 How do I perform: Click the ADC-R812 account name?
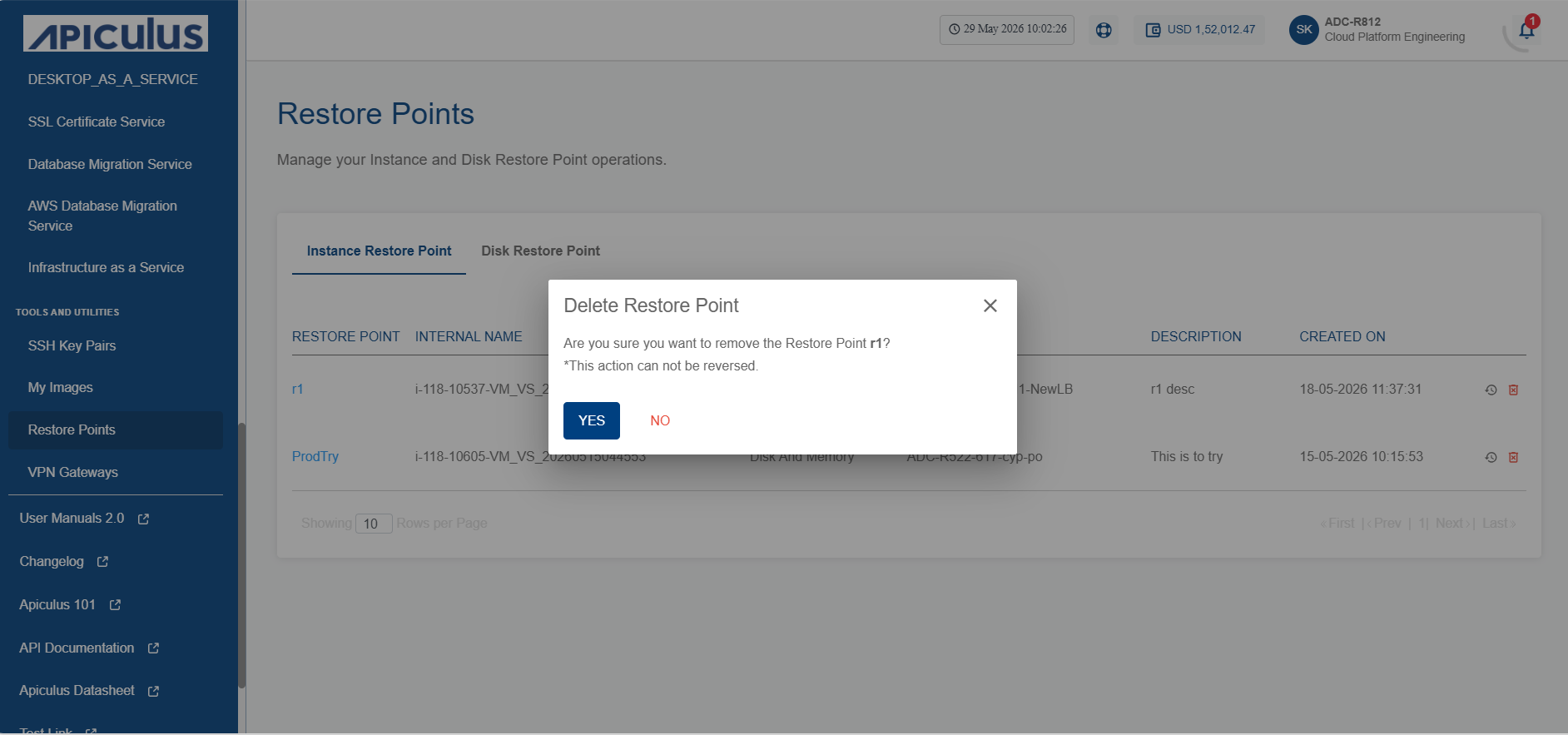pos(1352,22)
